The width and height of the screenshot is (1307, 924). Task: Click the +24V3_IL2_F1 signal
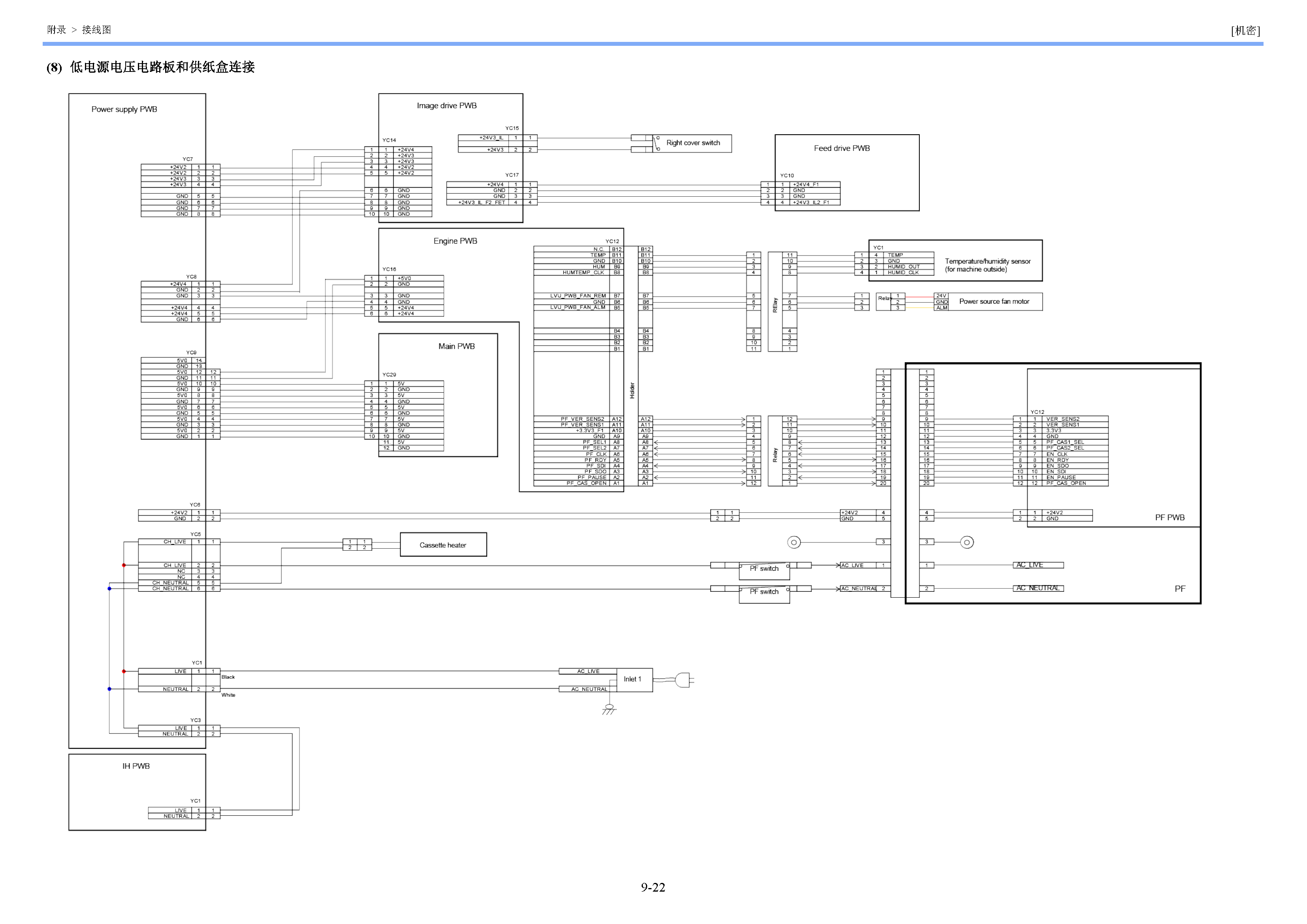[x=811, y=203]
